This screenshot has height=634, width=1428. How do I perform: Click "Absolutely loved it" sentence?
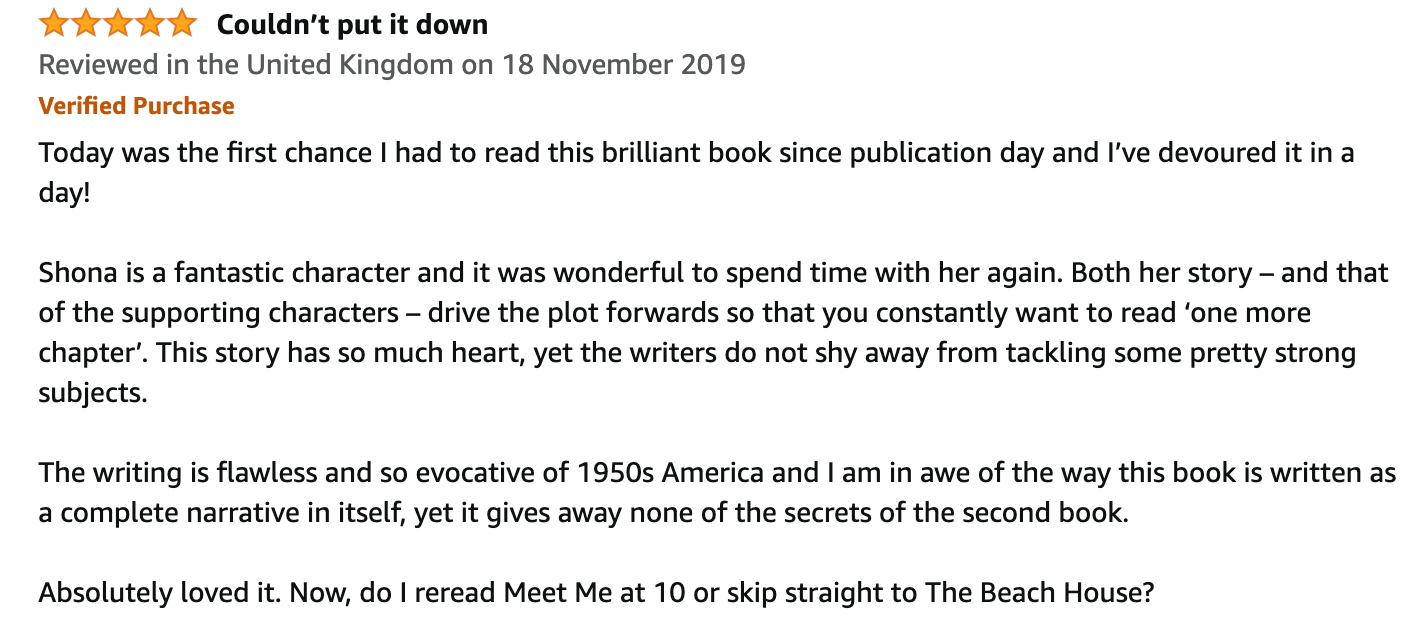pyautogui.click(x=161, y=593)
